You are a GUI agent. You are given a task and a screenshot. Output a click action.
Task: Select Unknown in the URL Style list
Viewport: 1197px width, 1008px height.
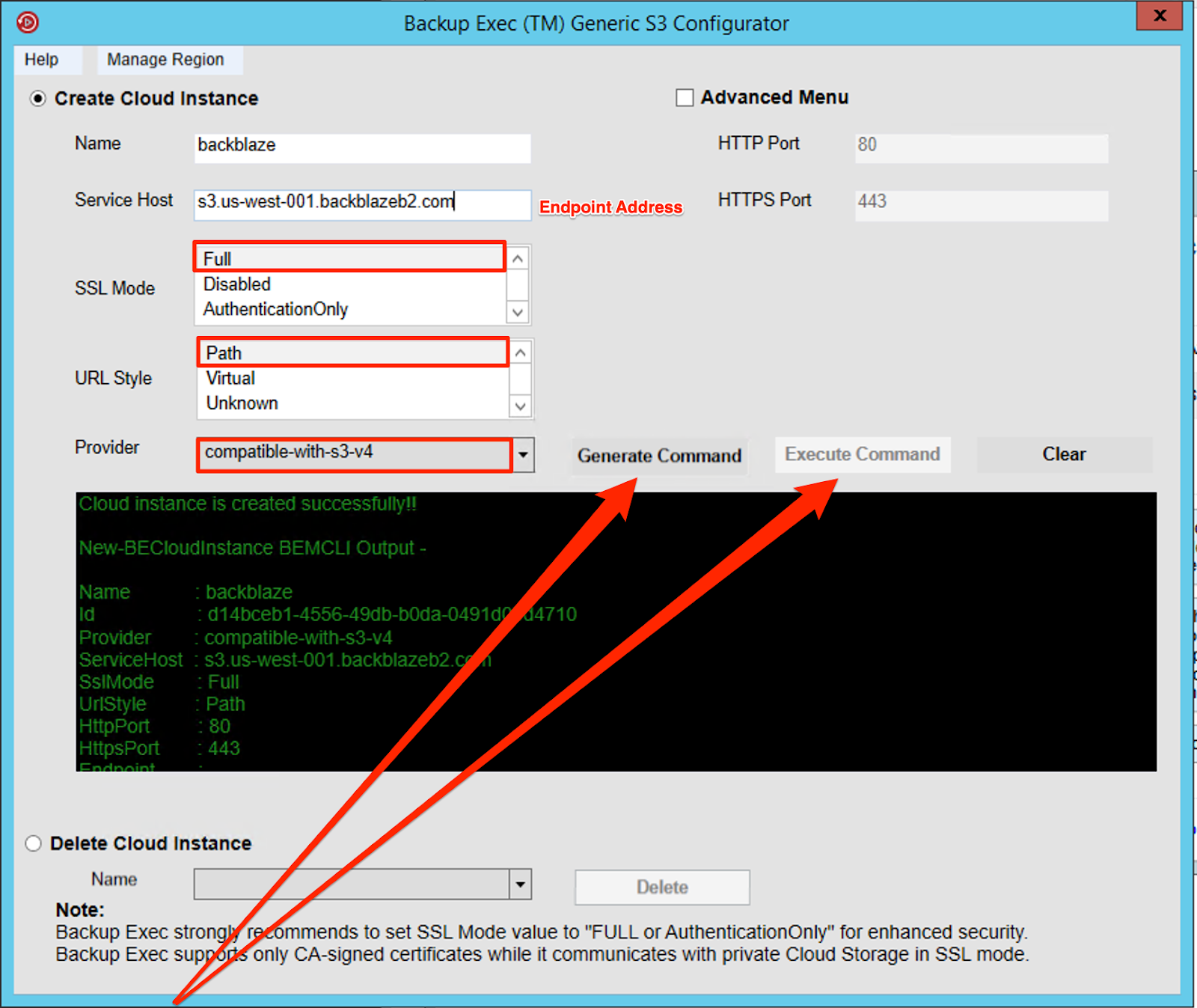pos(353,403)
